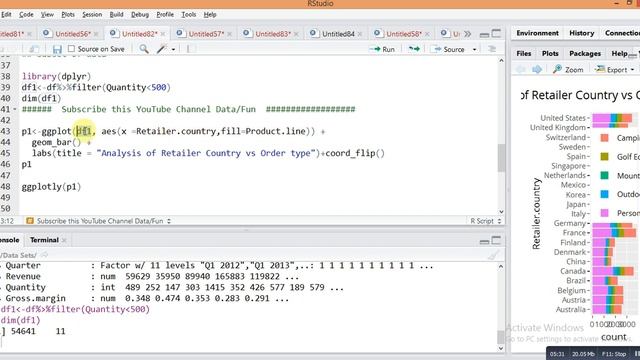This screenshot has height=360, width=640.
Task: Show in new window icon in editor toolbar
Action: (34, 49)
